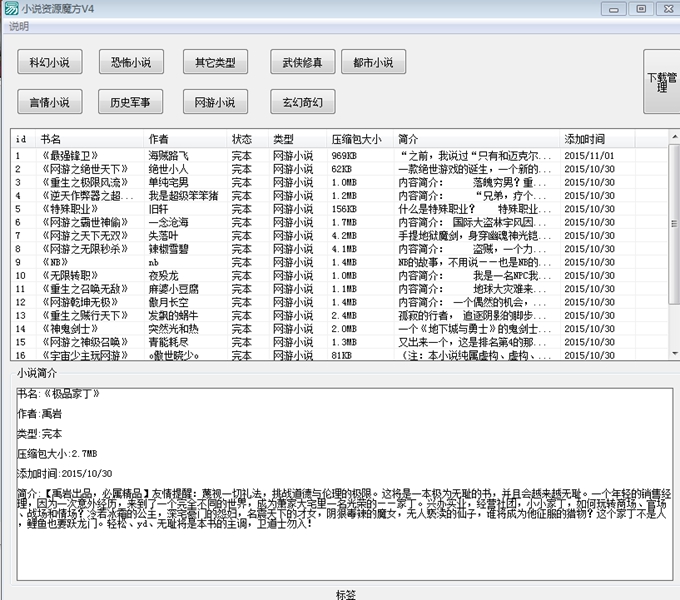Viewport: 680px width, 600px height.
Task: Choose the 网游小说 category button
Action: tap(216, 102)
